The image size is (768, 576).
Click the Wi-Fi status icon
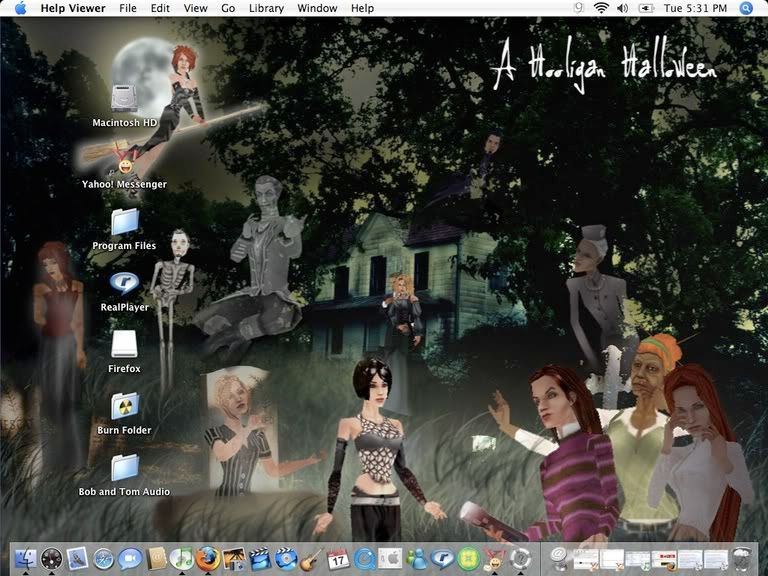pyautogui.click(x=601, y=8)
